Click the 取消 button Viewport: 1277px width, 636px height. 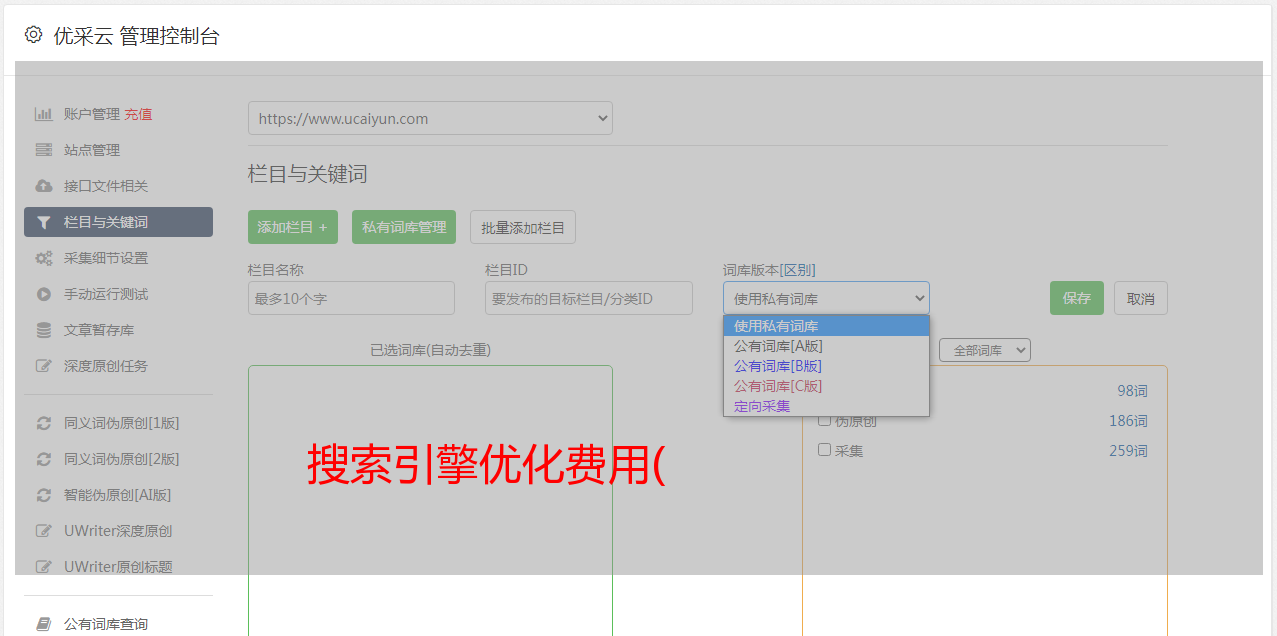click(1141, 298)
